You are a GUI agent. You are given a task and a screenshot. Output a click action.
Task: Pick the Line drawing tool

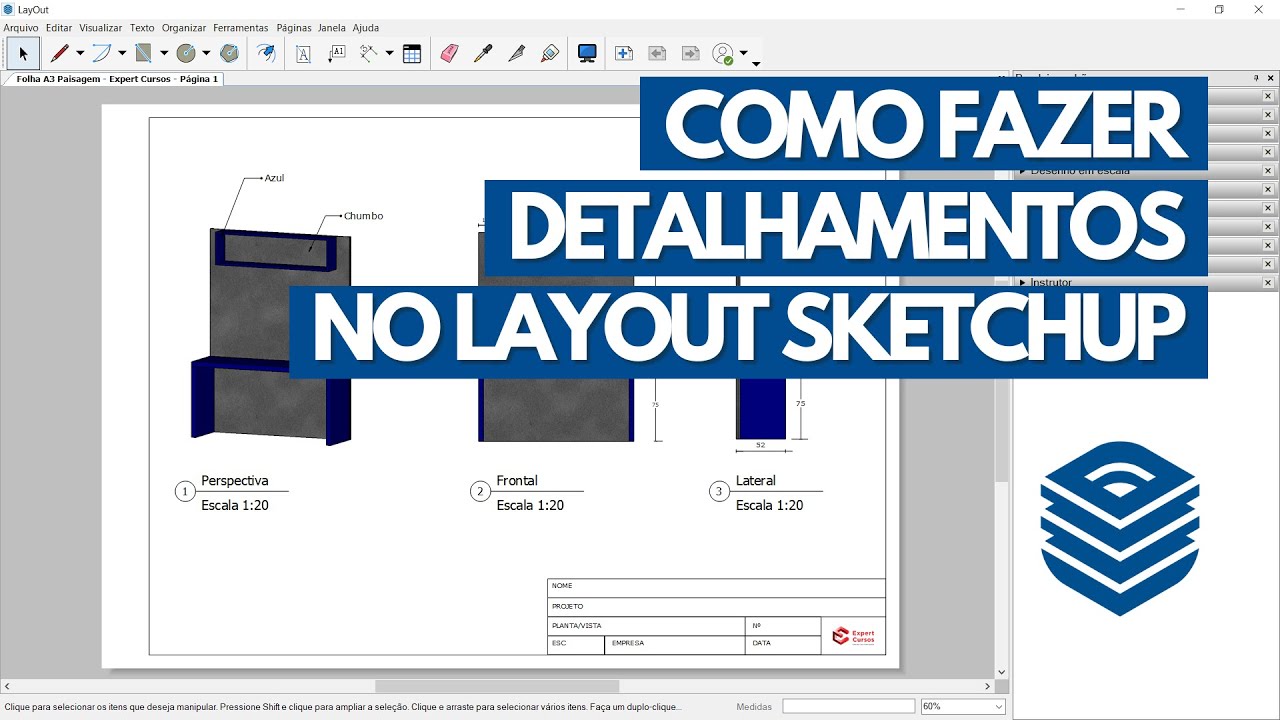pos(60,54)
